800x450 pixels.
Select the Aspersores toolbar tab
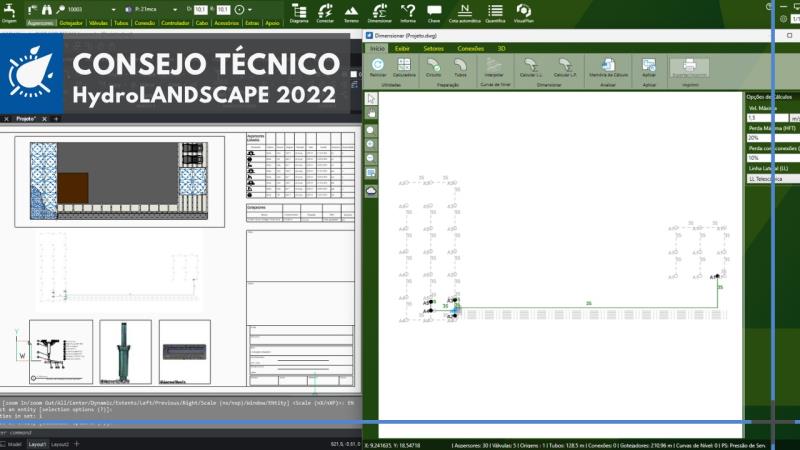click(40, 23)
